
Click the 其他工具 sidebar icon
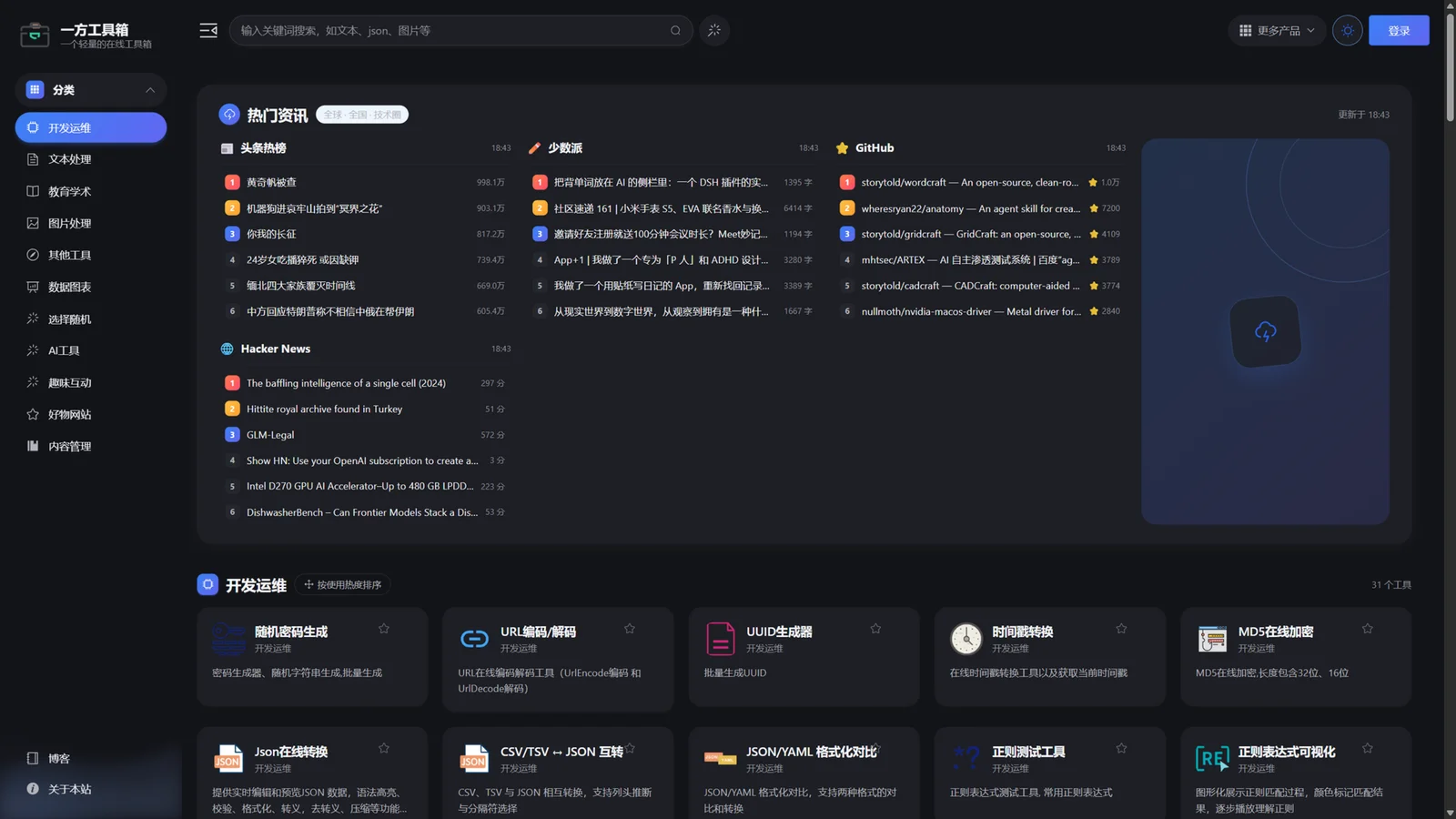click(33, 255)
